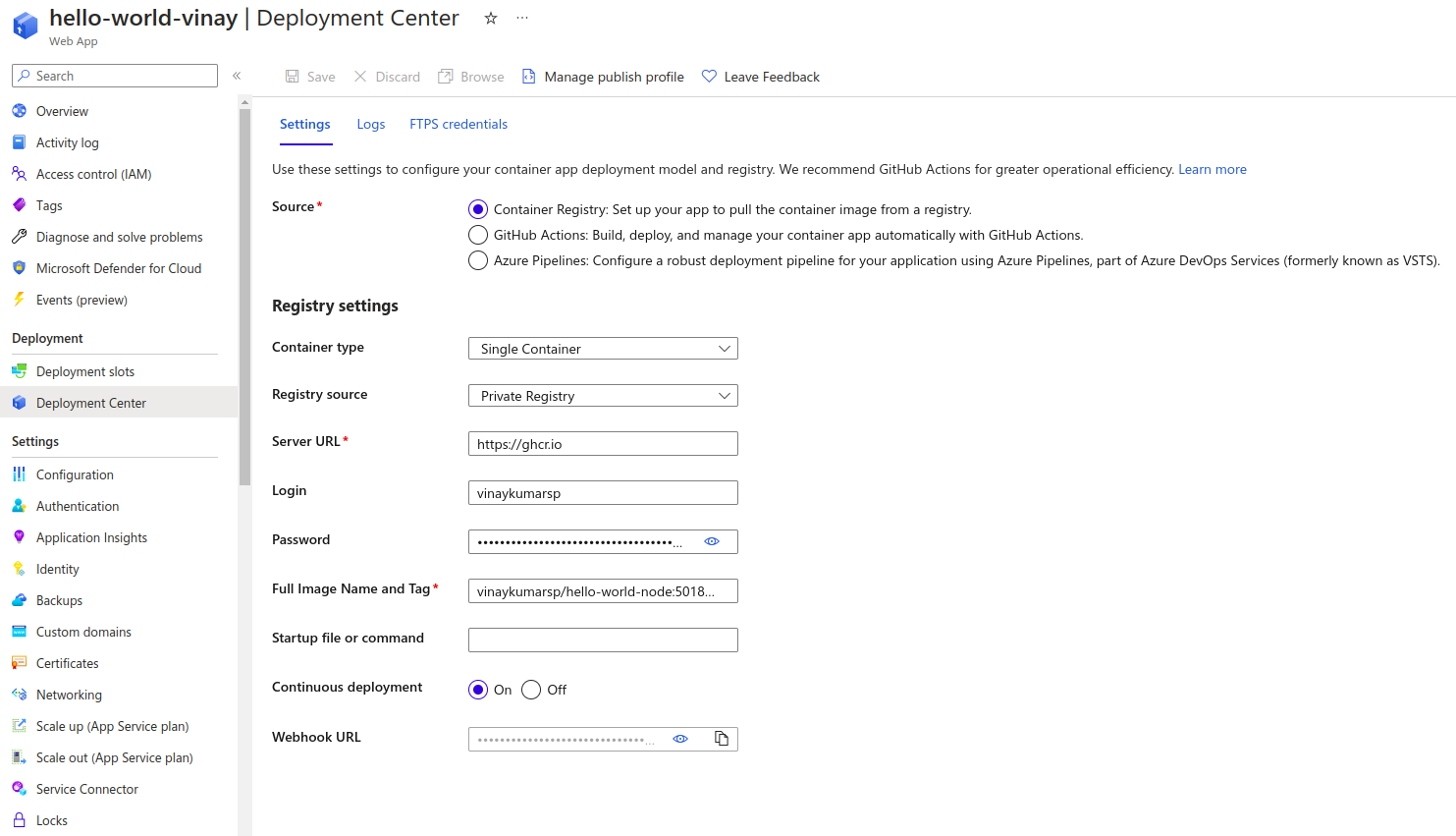Select GitHub Actions as source
Viewport: 1456px width, 836px height.
tap(478, 235)
